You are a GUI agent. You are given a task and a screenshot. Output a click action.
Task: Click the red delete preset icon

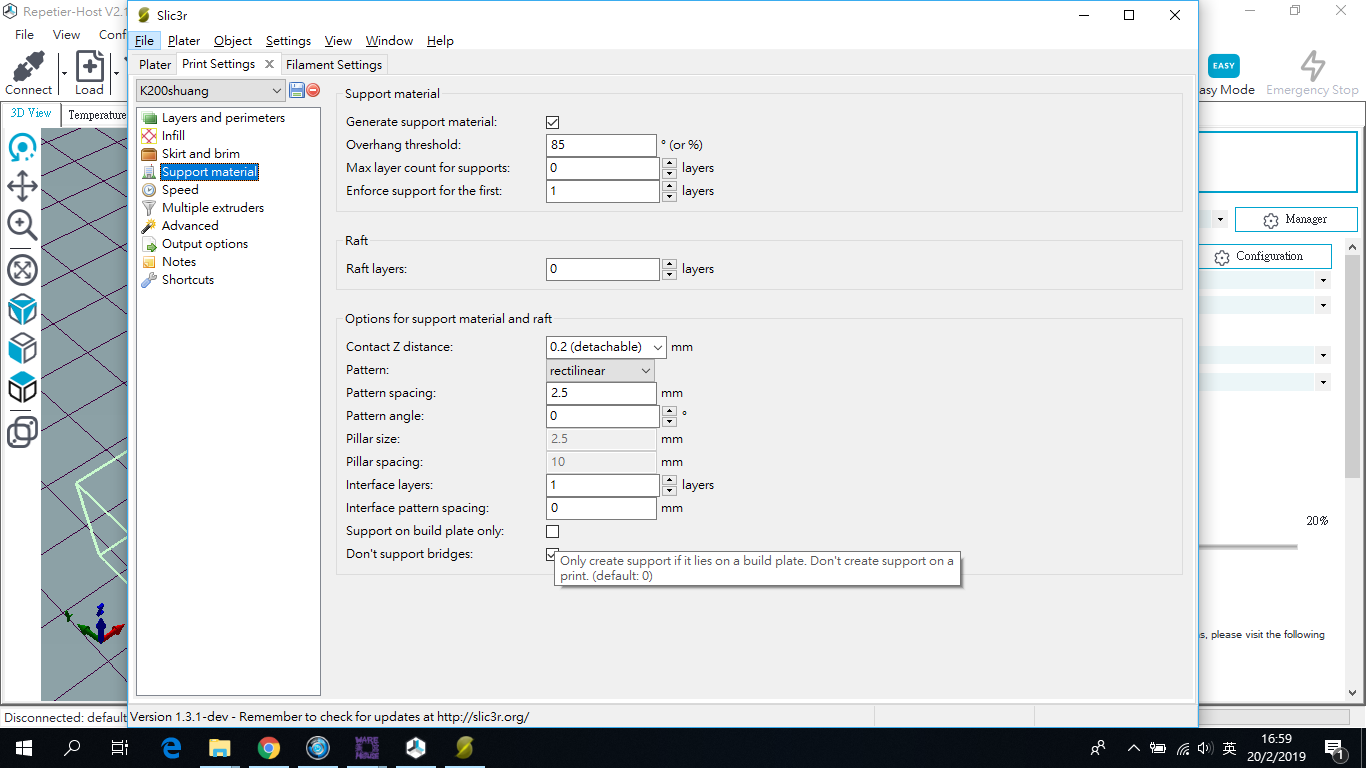[x=313, y=90]
